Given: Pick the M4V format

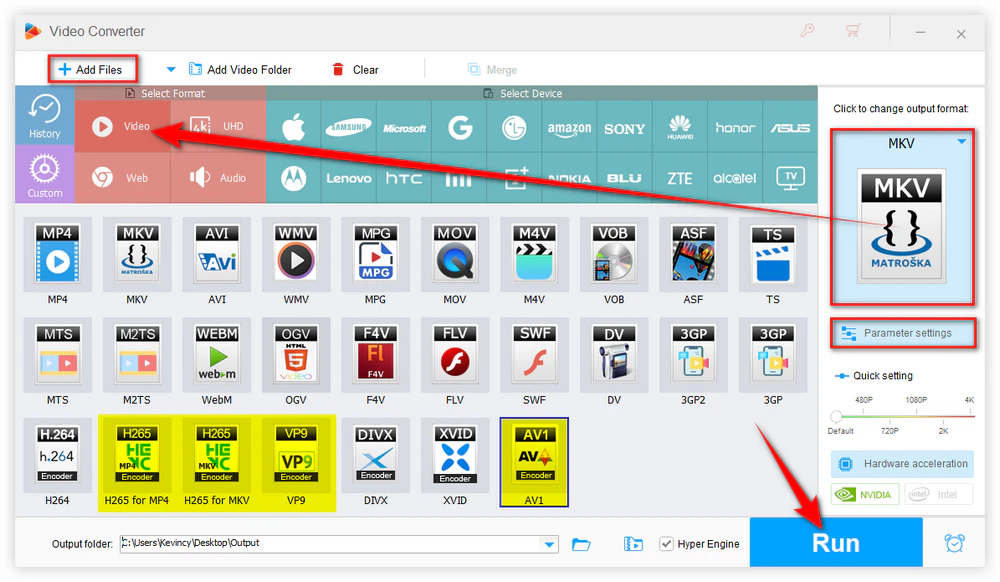Looking at the screenshot, I should 534,254.
